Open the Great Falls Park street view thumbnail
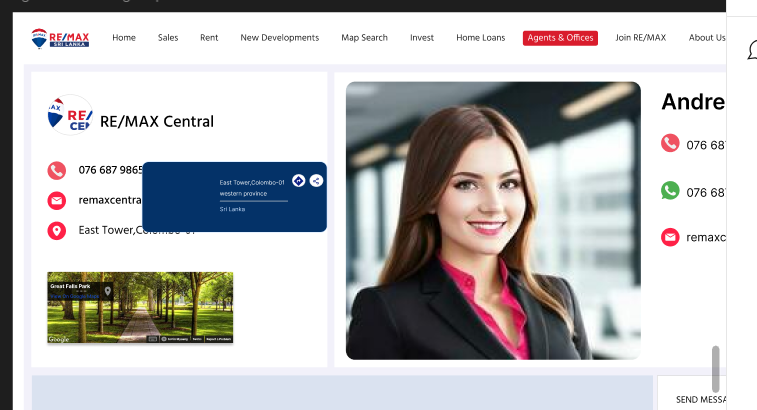The width and height of the screenshot is (757, 410). (140, 308)
